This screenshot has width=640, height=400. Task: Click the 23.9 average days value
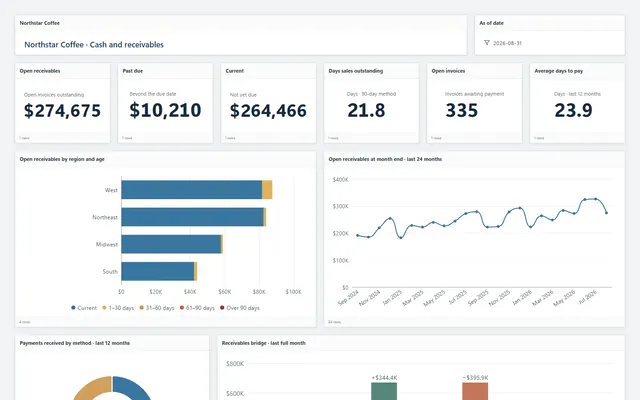click(x=573, y=110)
